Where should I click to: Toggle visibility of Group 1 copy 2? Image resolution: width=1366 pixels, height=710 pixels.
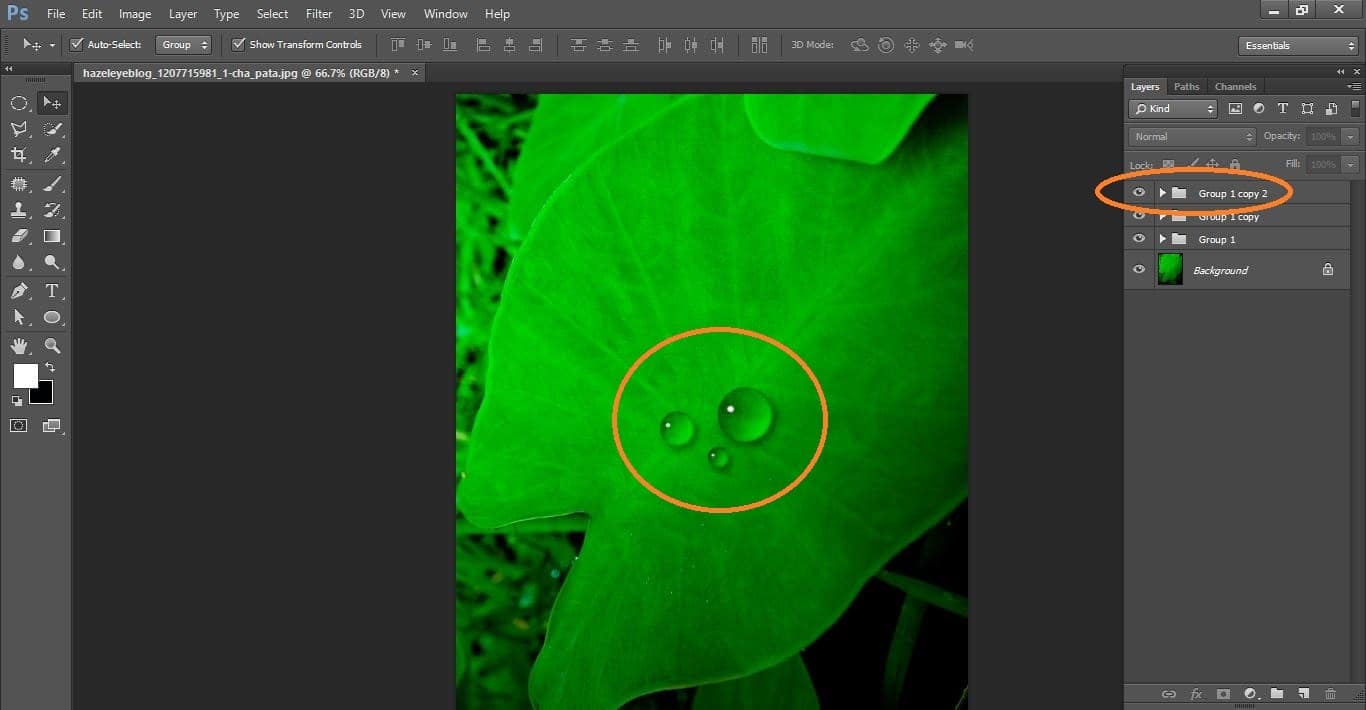[1139, 192]
